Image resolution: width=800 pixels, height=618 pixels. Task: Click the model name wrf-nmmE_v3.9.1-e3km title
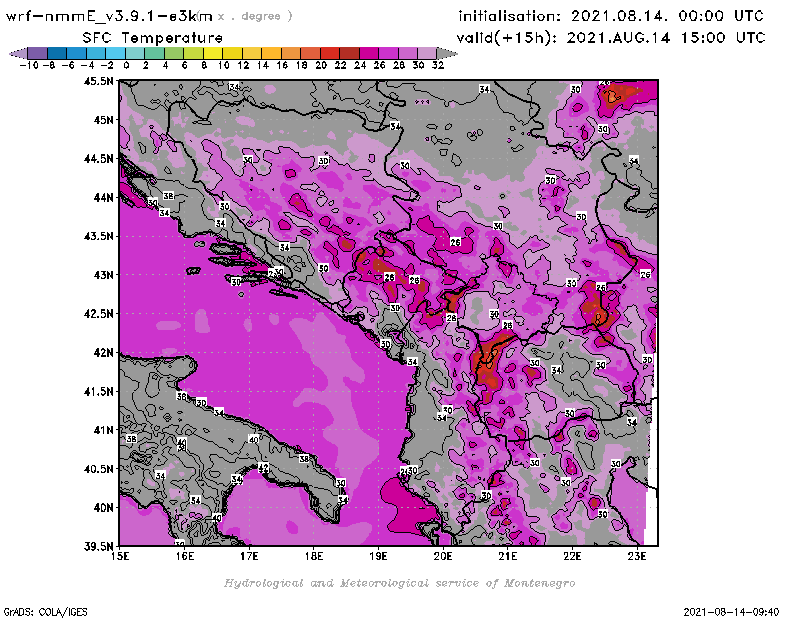[x=109, y=16]
